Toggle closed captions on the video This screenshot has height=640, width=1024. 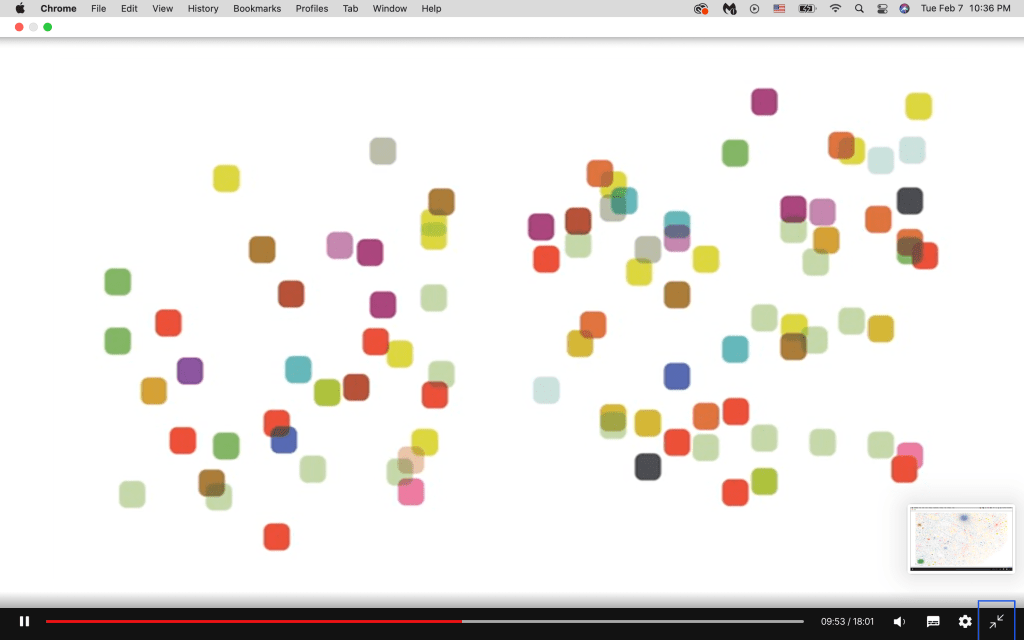tap(932, 621)
